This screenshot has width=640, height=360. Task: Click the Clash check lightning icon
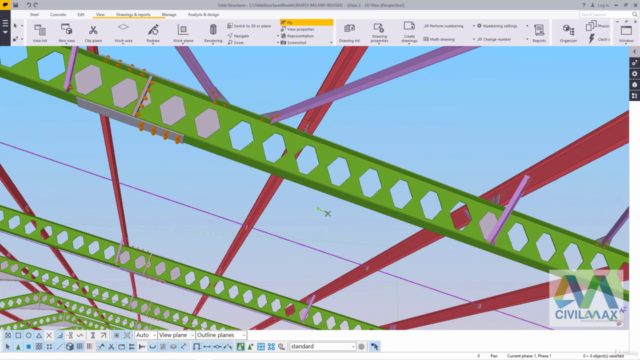[x=591, y=39]
